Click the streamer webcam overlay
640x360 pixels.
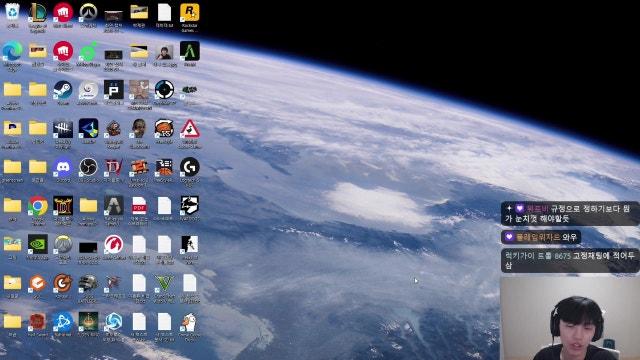point(570,318)
